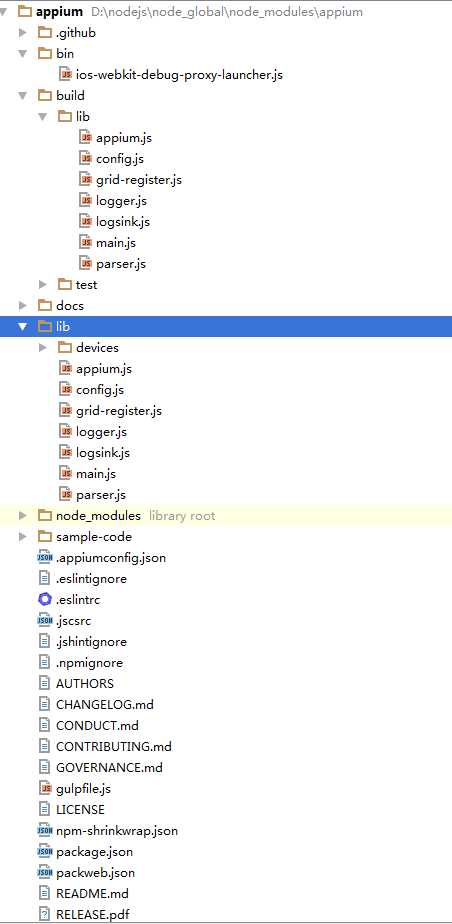This screenshot has width=452, height=924.
Task: Click the JSON icon of .appiumconfig.json
Action: [45, 557]
